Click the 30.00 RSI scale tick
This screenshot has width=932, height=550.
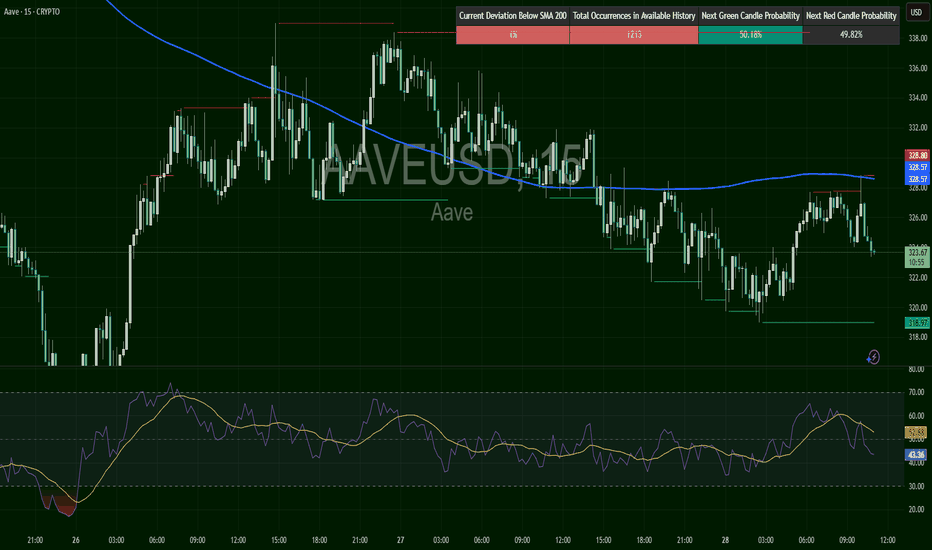[x=916, y=486]
